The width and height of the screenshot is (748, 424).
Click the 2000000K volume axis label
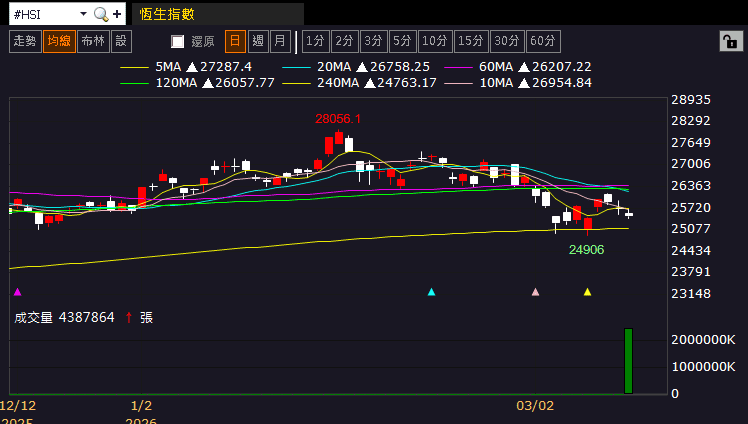pos(703,340)
